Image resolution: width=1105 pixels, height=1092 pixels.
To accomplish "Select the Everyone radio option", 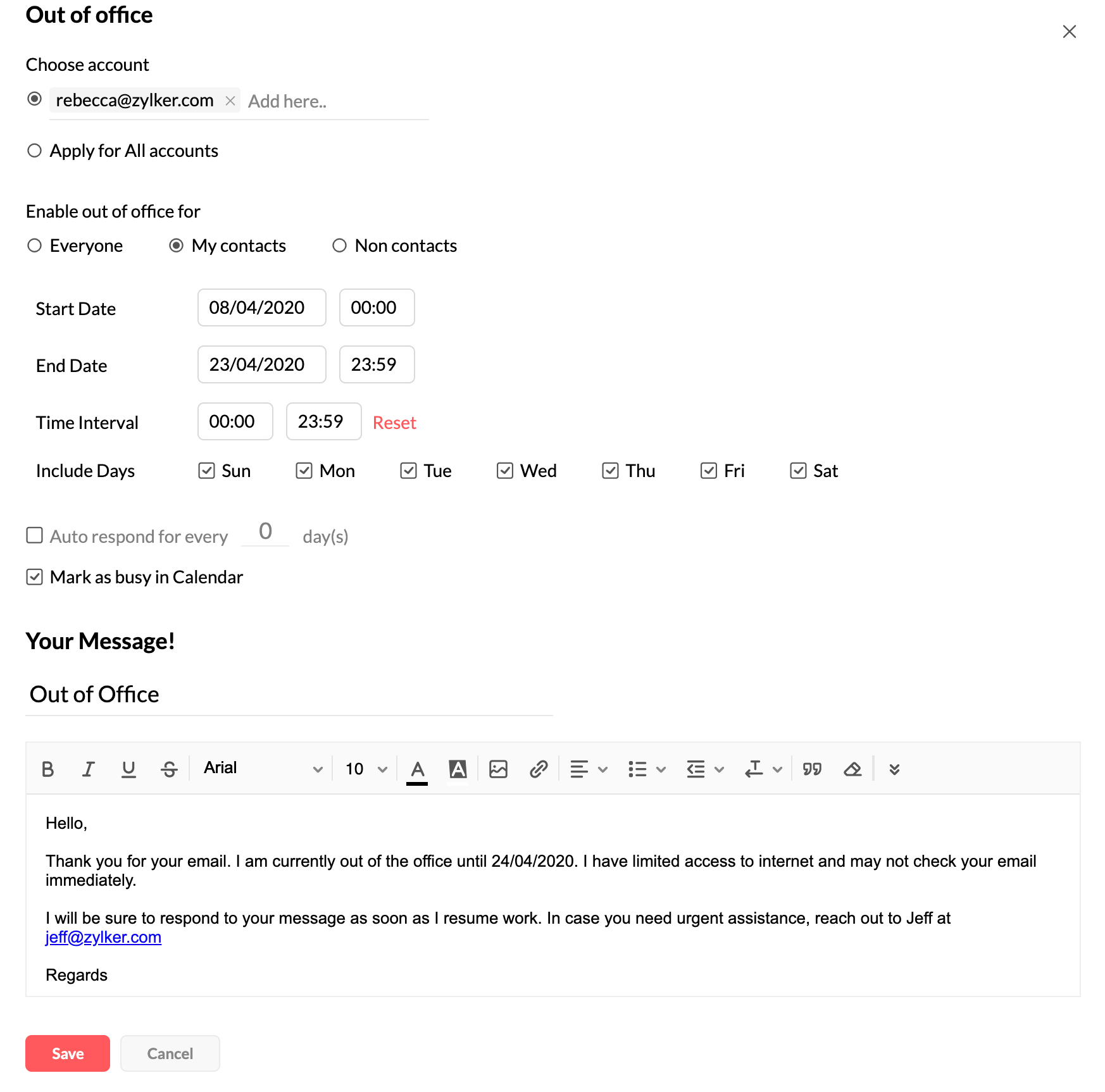I will (x=35, y=245).
